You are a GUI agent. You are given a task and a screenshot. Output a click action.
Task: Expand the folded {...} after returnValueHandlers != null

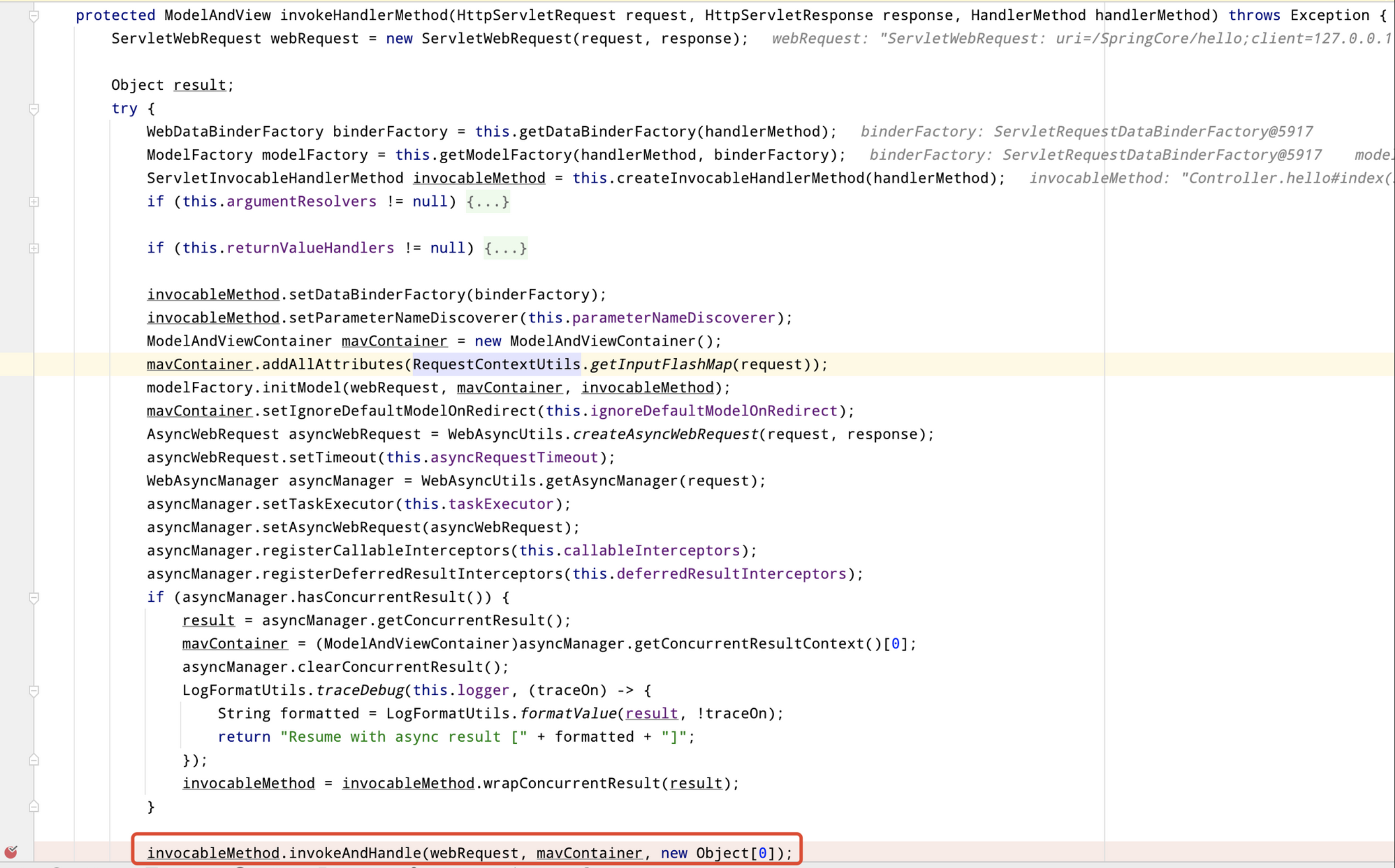pyautogui.click(x=505, y=248)
